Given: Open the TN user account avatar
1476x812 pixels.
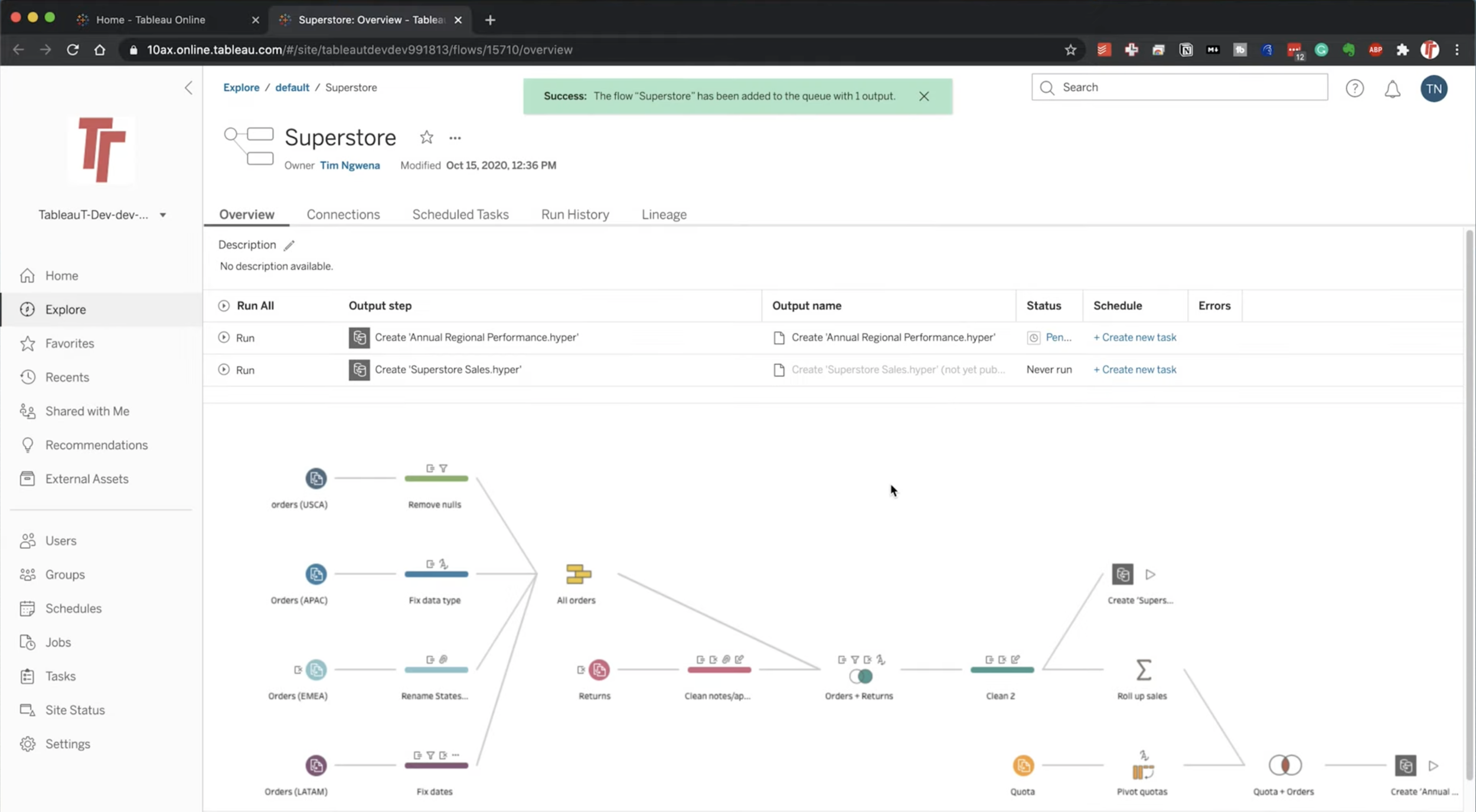Looking at the screenshot, I should coord(1433,89).
